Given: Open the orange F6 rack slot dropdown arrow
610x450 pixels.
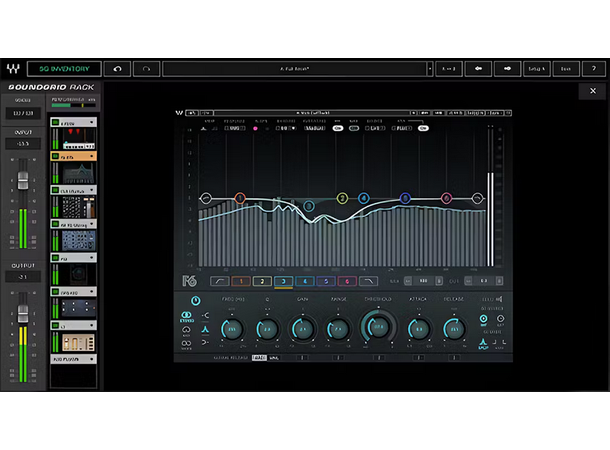Looking at the screenshot, I should point(92,156).
